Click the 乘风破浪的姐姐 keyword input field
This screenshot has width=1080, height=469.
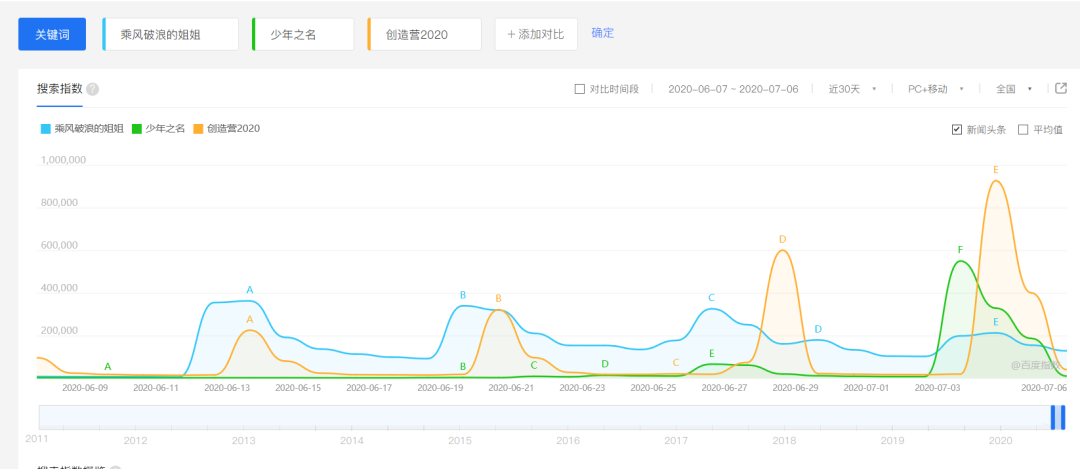[x=172, y=34]
